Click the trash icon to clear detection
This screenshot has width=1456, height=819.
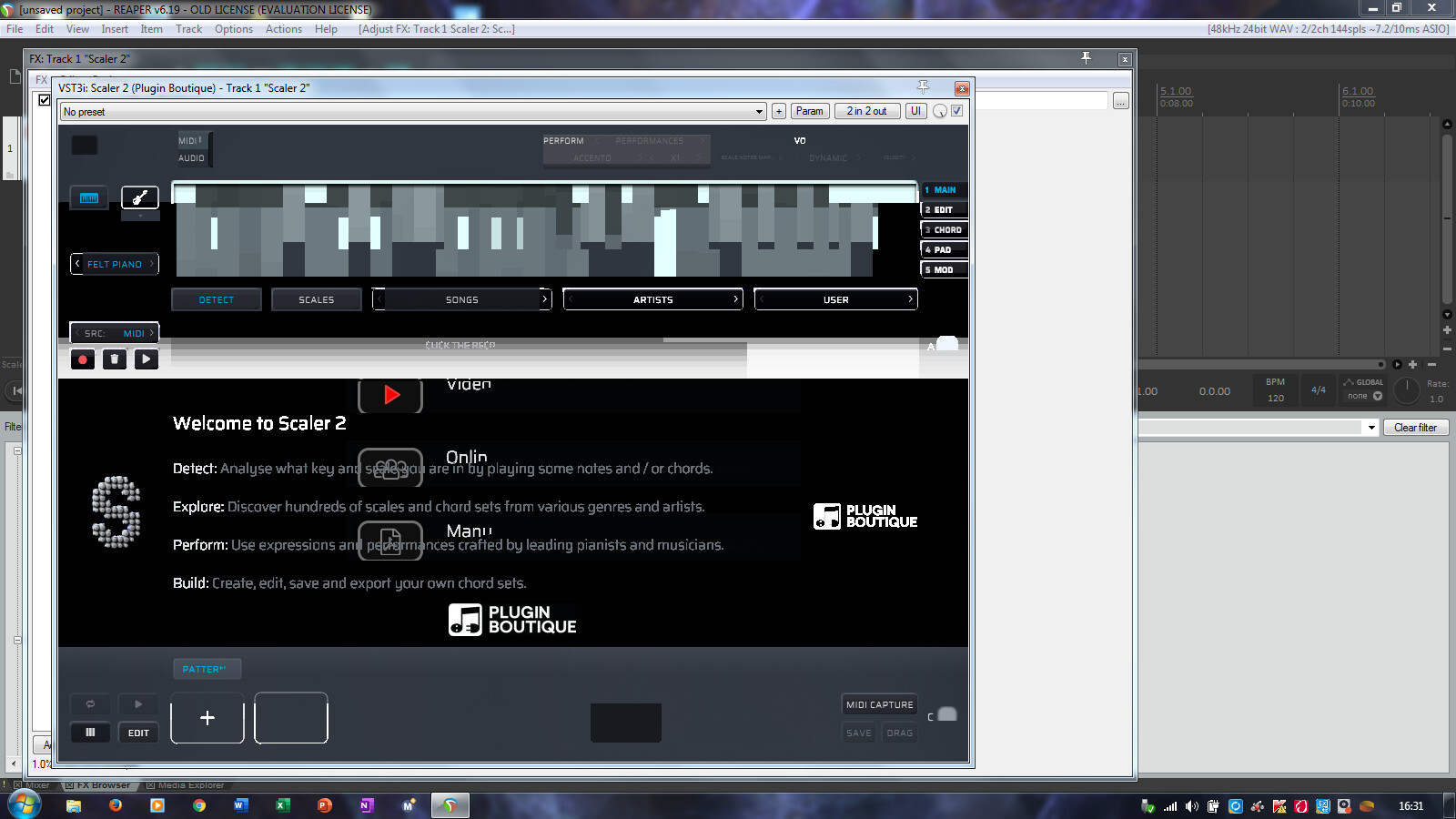[x=114, y=359]
